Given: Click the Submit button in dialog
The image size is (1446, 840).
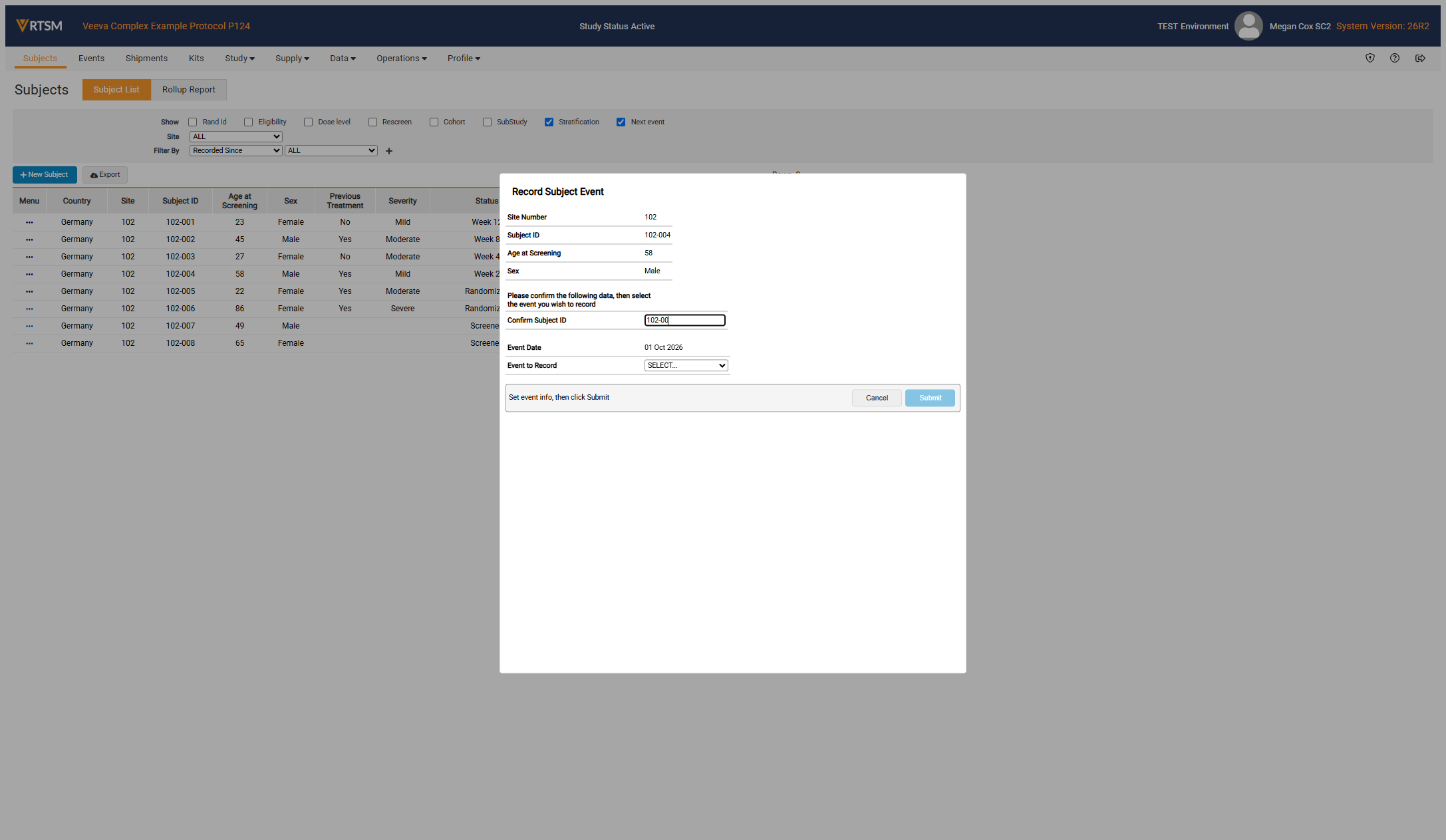Looking at the screenshot, I should (930, 398).
